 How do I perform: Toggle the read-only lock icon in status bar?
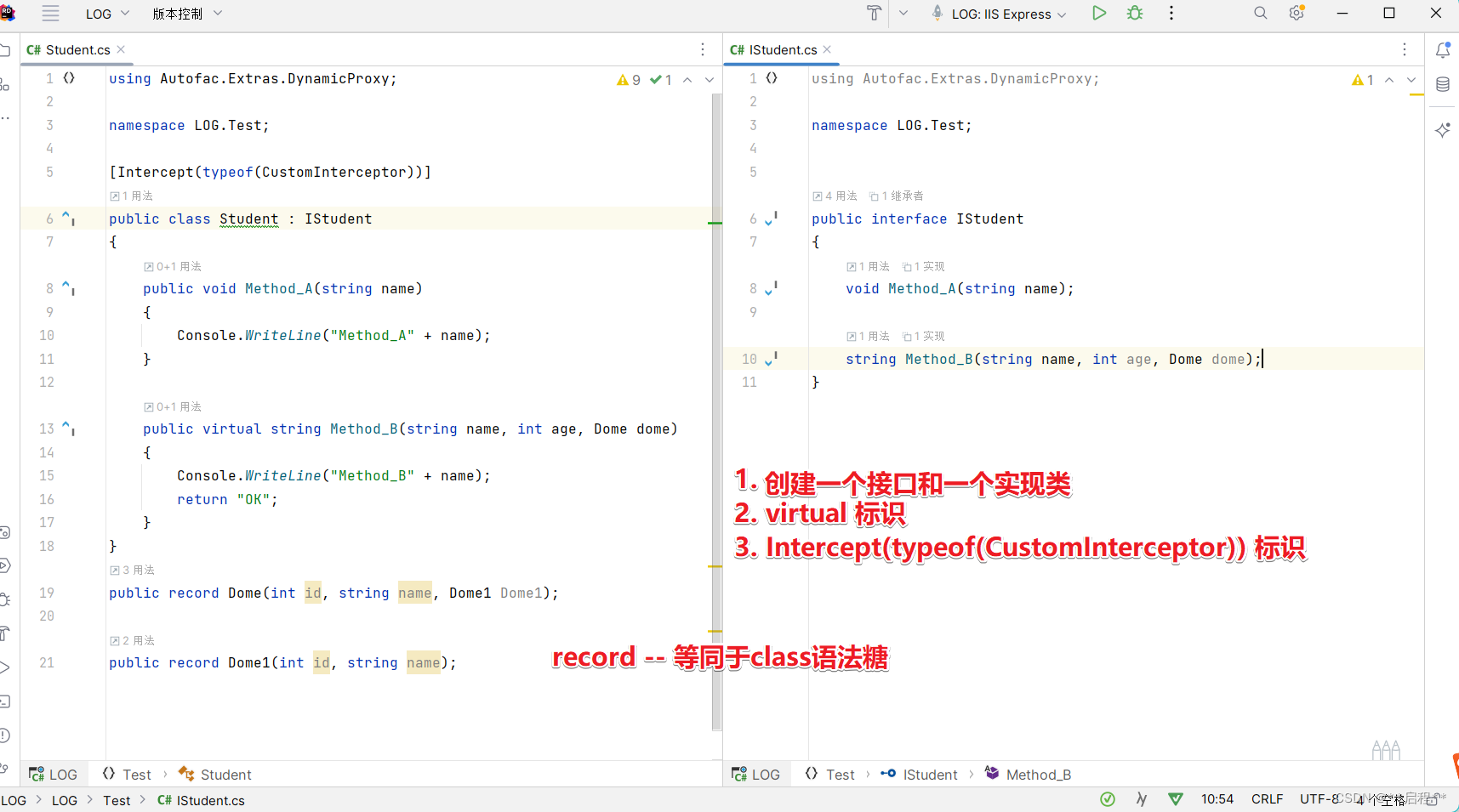coord(1433,799)
